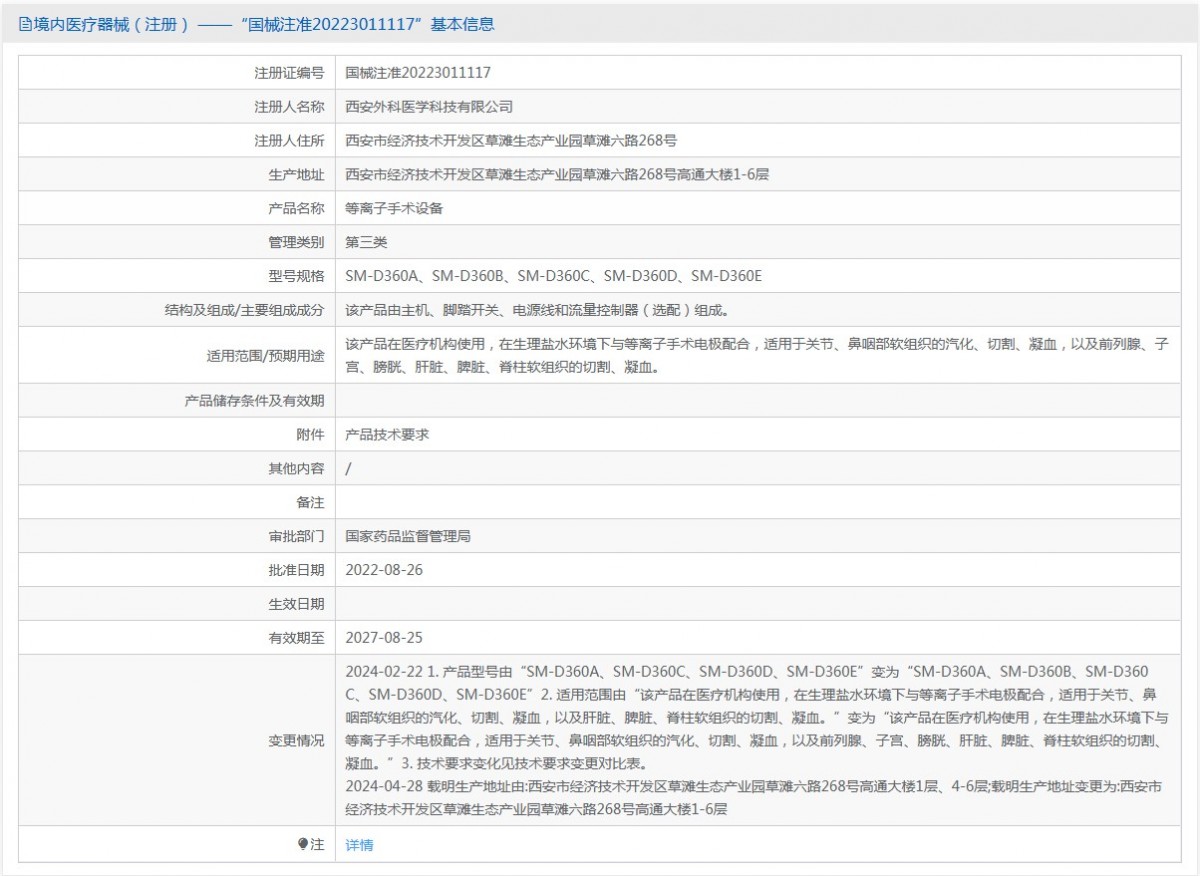
Task: Click the 变更情况 row label
Action: pos(296,740)
